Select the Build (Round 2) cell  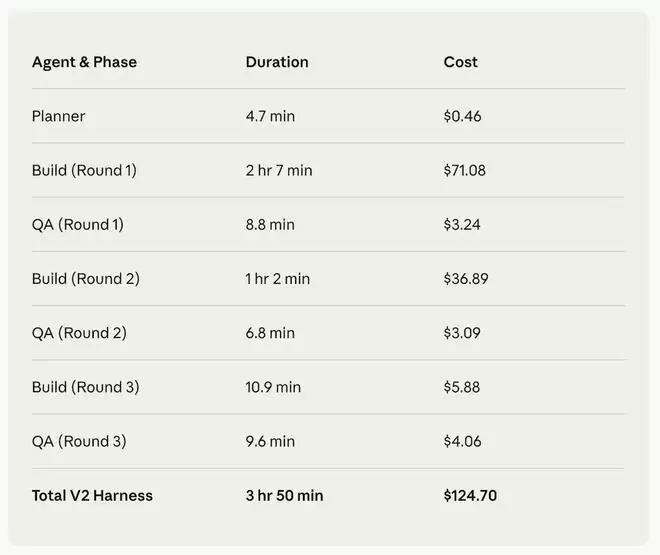coord(85,278)
